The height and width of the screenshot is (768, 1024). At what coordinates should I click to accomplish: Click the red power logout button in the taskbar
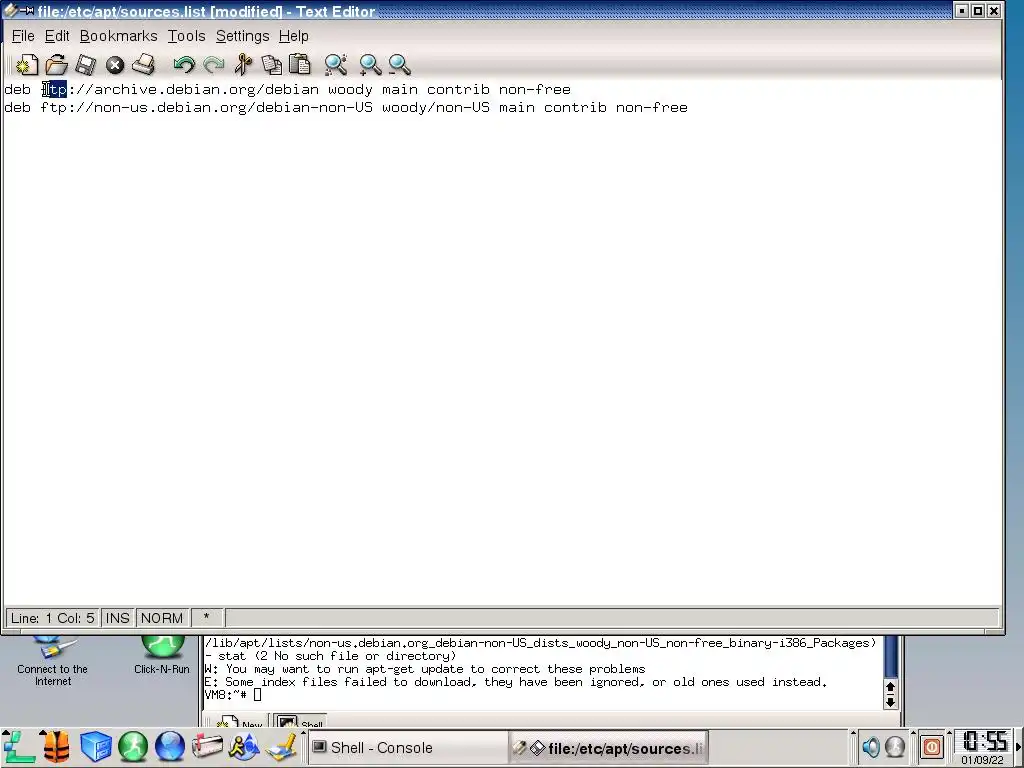(932, 746)
